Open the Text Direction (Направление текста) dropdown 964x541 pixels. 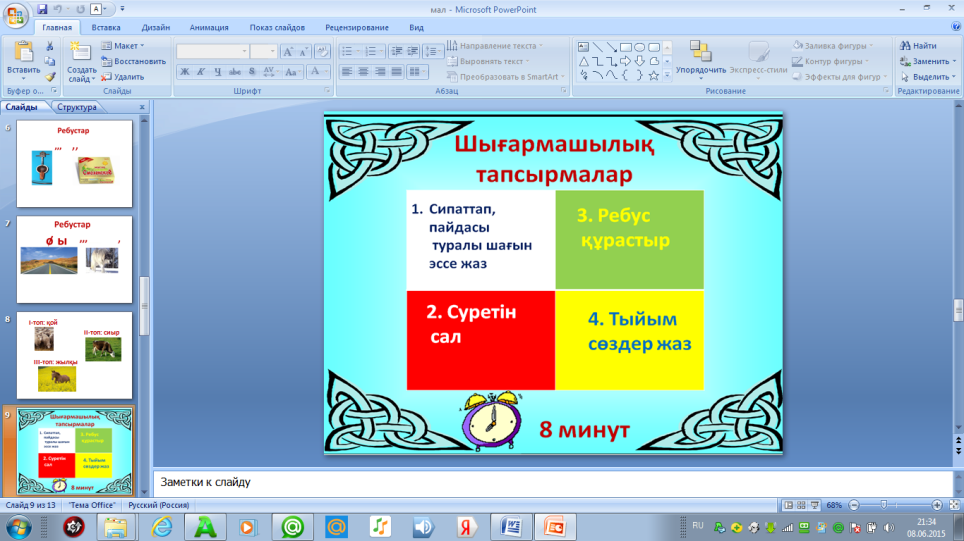point(495,45)
